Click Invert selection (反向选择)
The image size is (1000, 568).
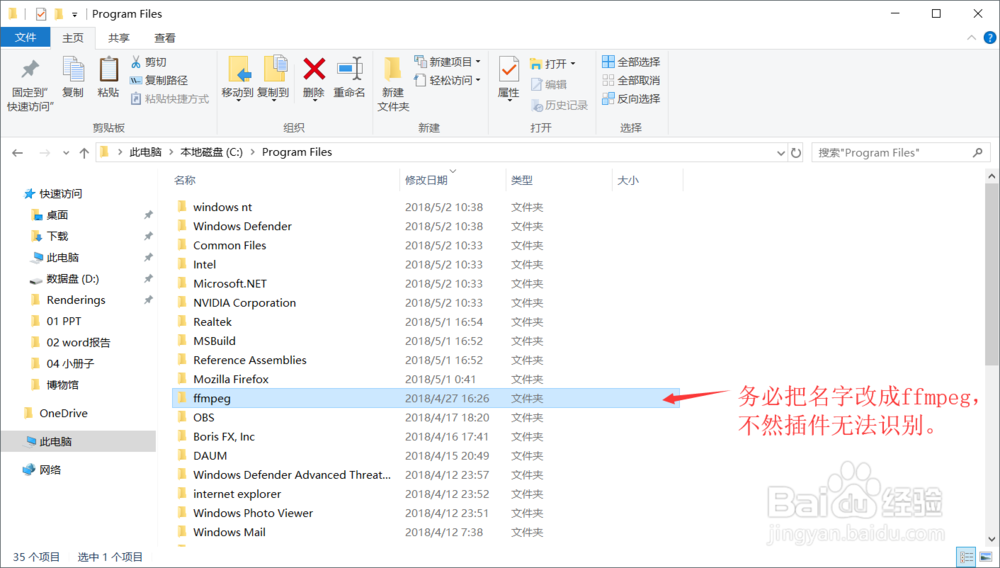coord(631,99)
